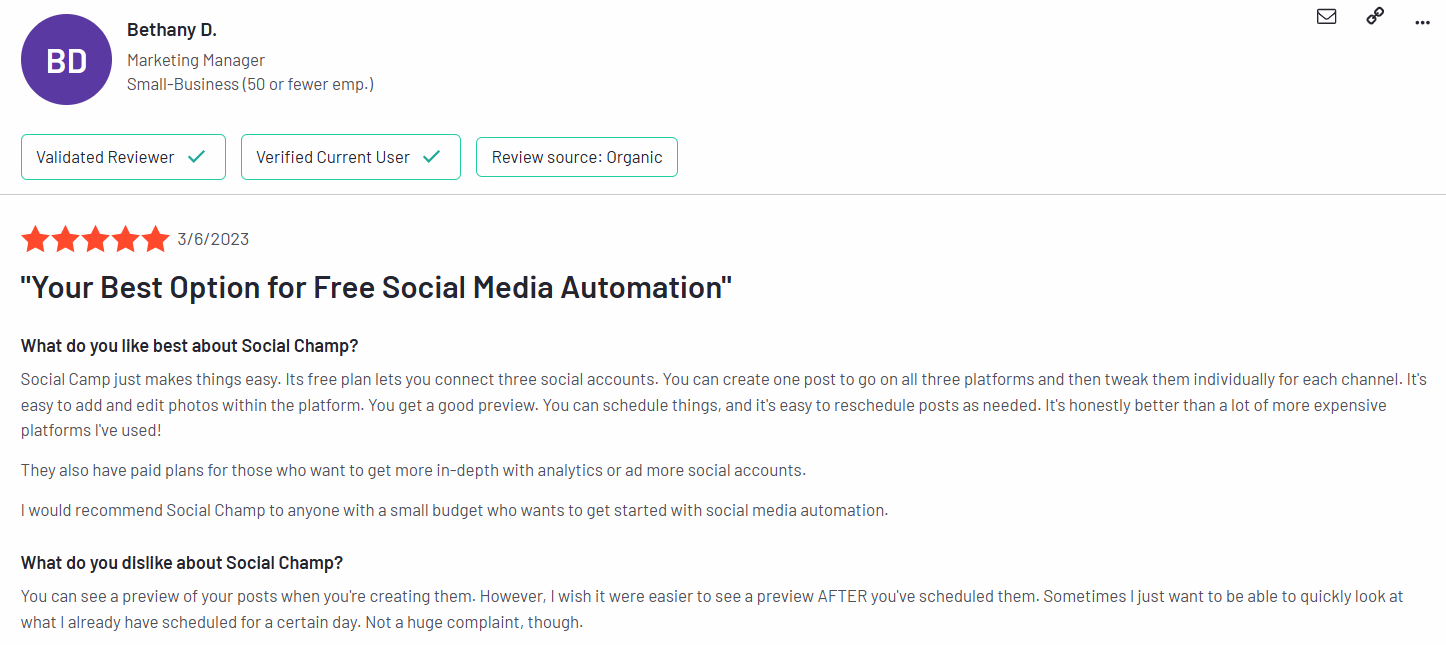Click the Verified Current User badge
Viewport: 1446px width, 645px height.
351,157
